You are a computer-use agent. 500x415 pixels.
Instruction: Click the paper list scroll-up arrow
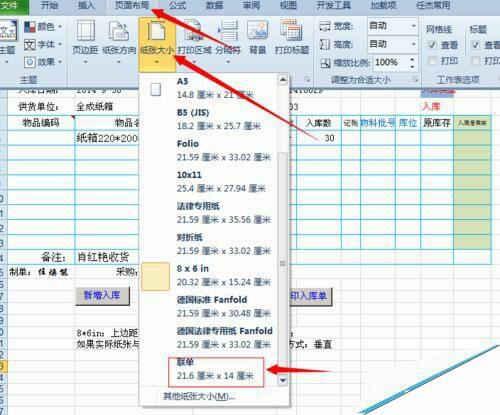point(283,79)
